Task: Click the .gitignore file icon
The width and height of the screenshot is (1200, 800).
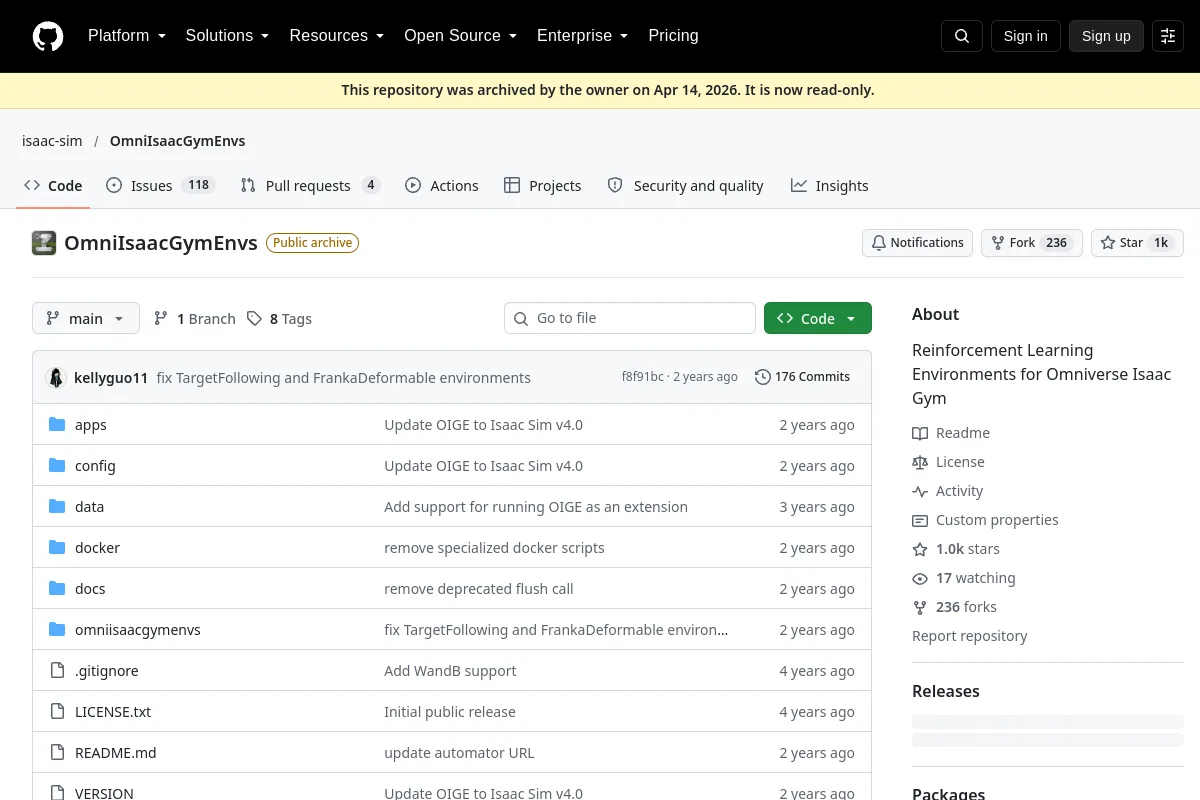Action: click(x=57, y=671)
